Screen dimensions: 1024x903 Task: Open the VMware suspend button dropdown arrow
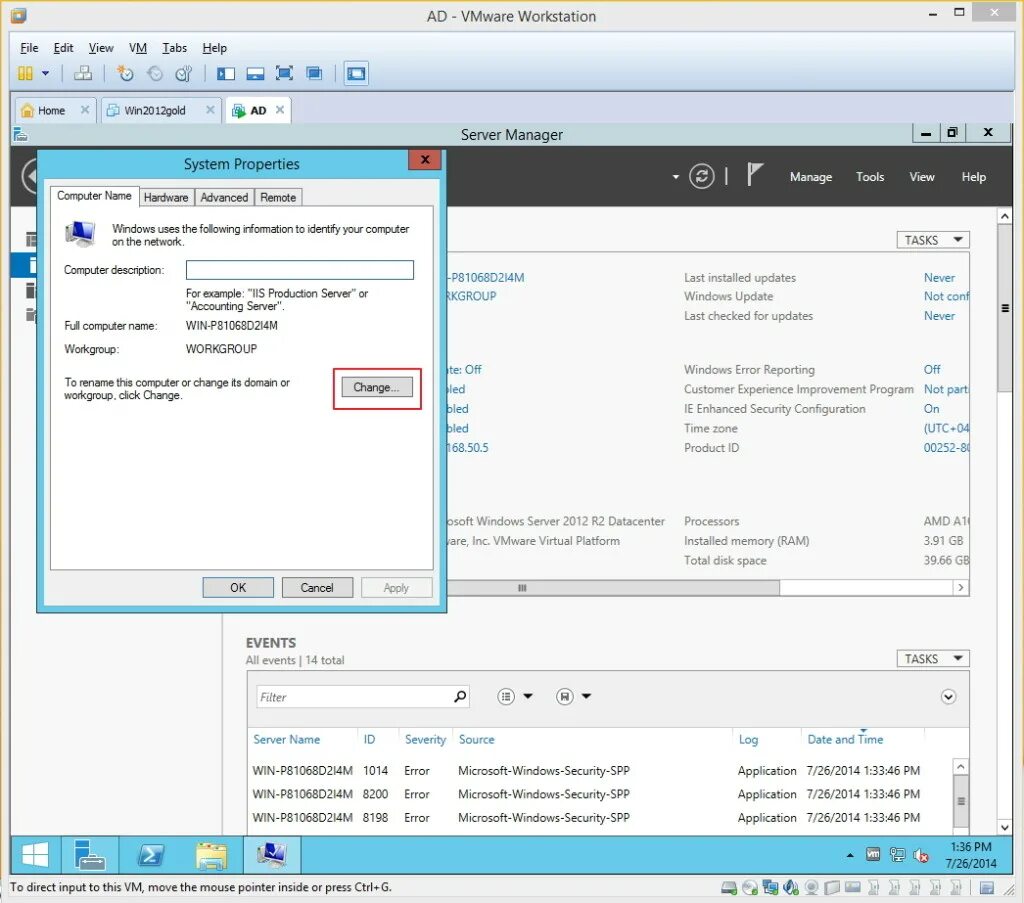coord(45,72)
